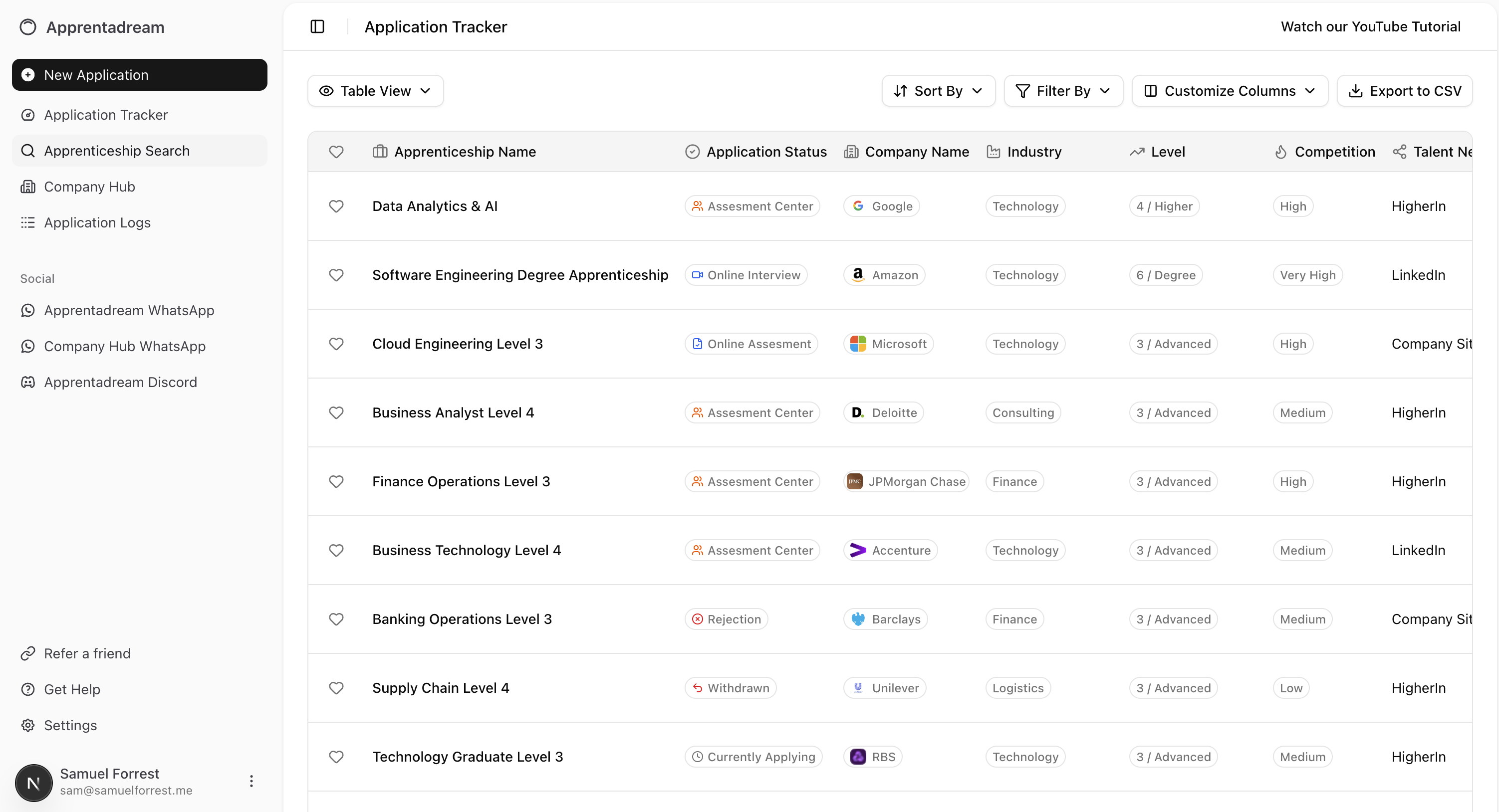Viewport: 1499px width, 812px height.
Task: Favorite the Software Engineering Degree Apprenticeship
Action: [336, 274]
